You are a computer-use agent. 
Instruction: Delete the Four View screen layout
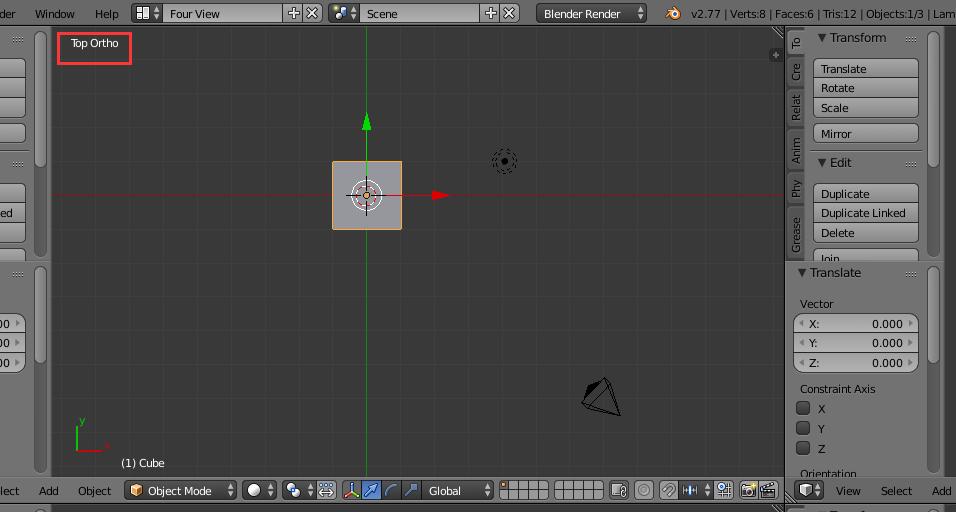pyautogui.click(x=312, y=13)
